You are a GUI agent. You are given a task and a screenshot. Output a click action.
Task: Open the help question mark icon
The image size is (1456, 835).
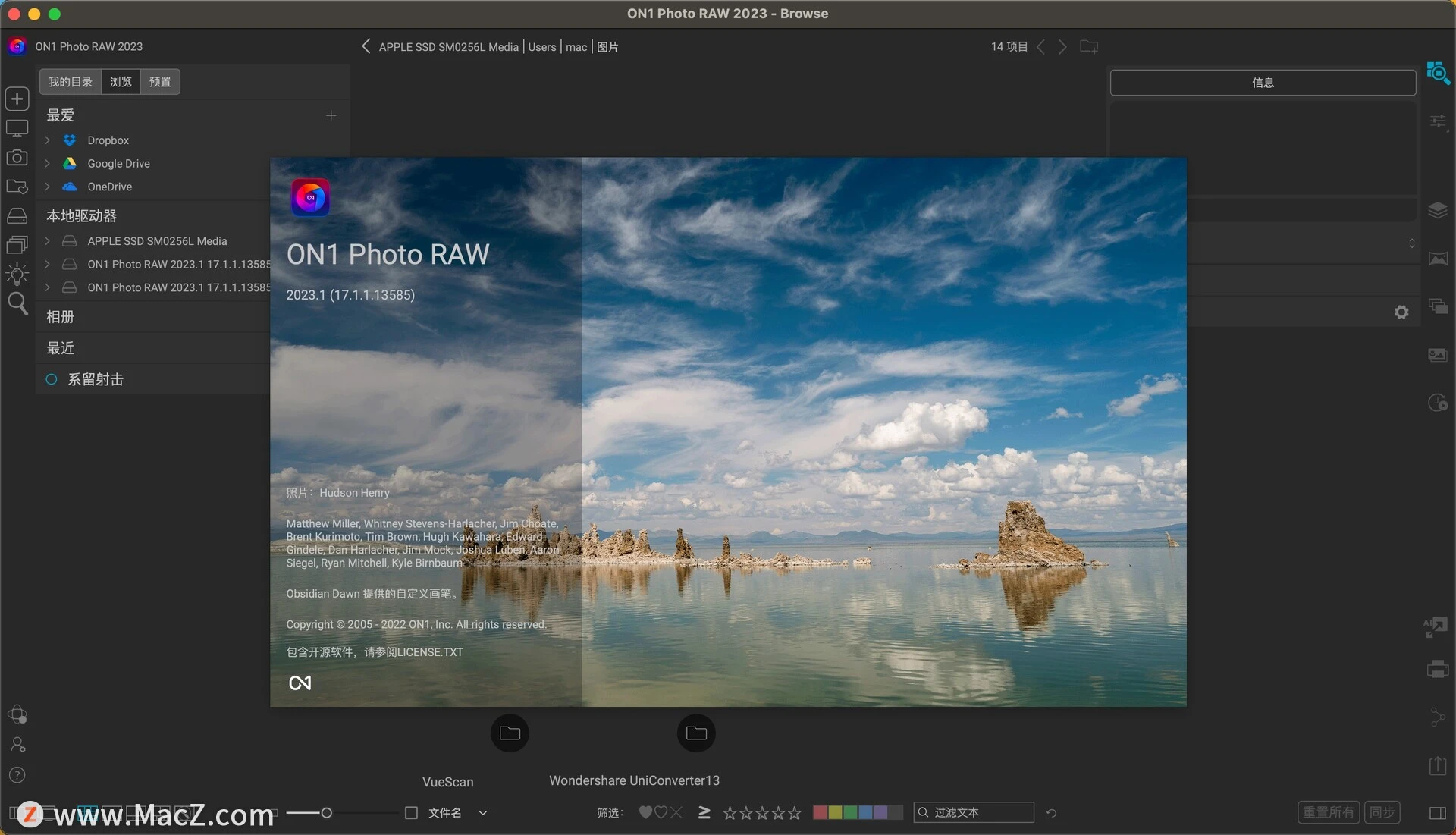tap(17, 775)
